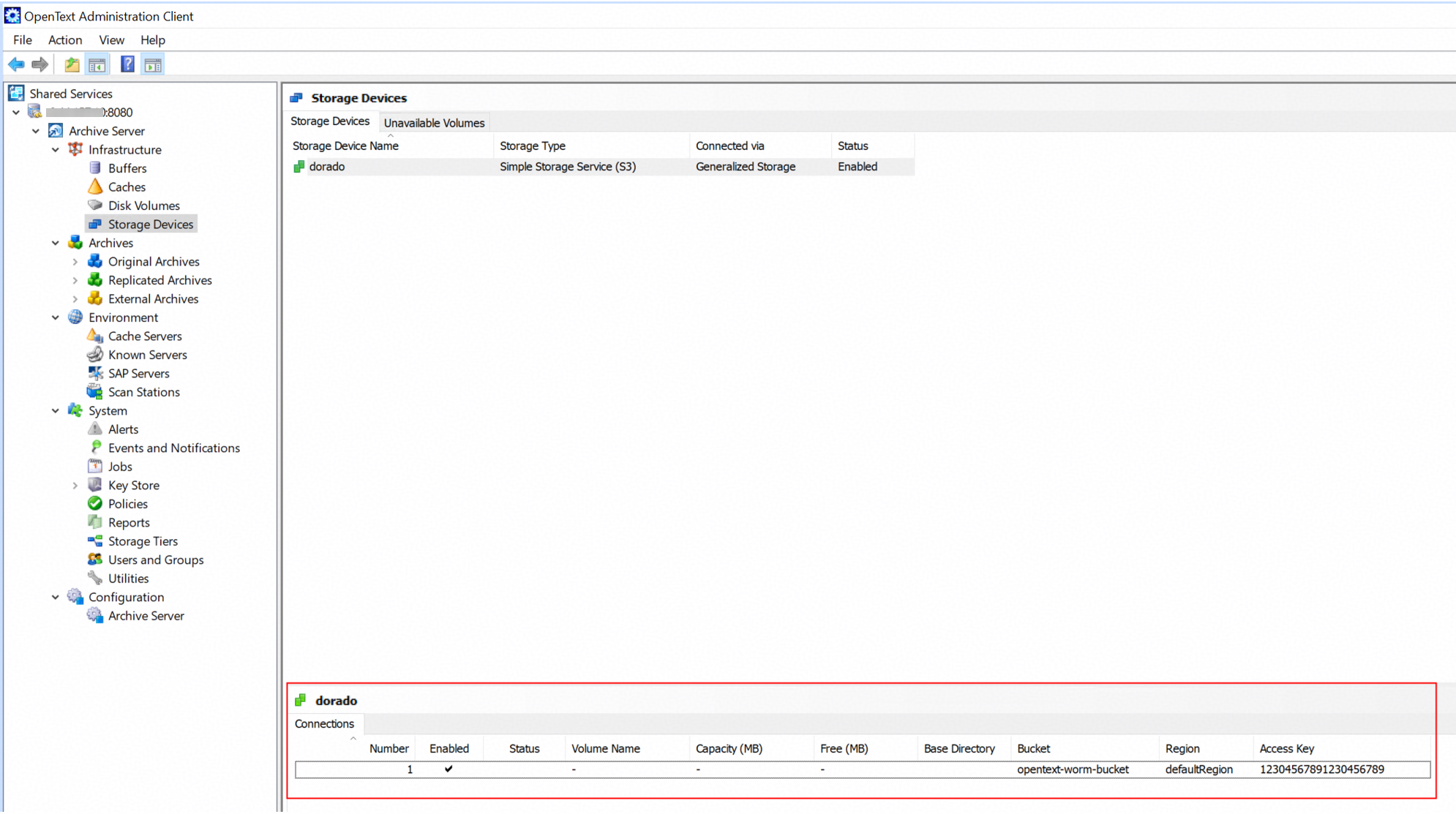Collapse the Infrastructure node
The image size is (1456, 814).
[56, 150]
